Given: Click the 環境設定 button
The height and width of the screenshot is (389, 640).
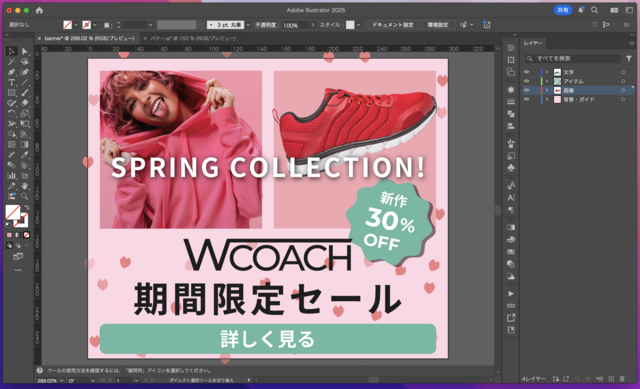Looking at the screenshot, I should tap(438, 25).
